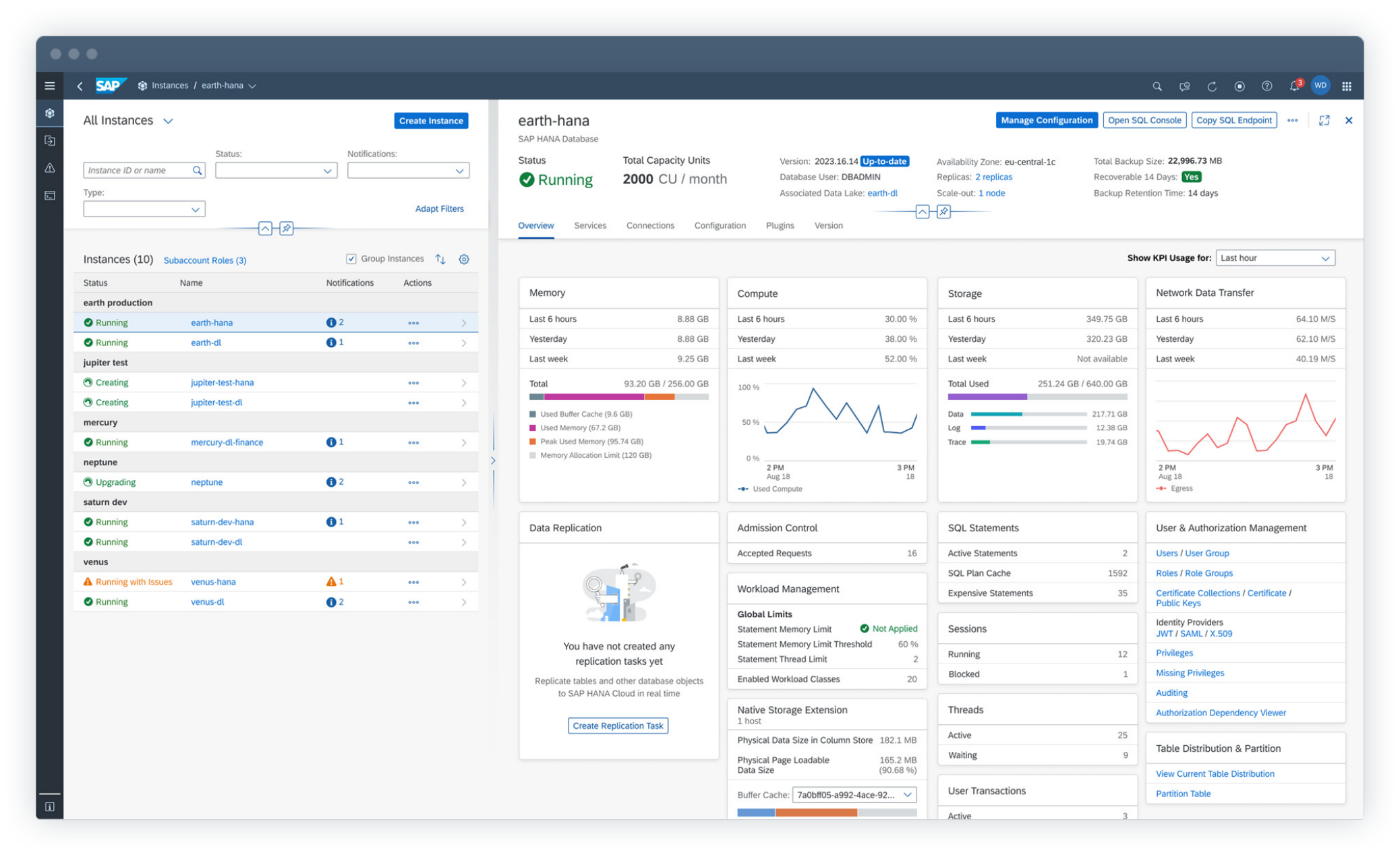Open the product switcher grid icon
The image size is (1400, 855).
click(x=1346, y=86)
